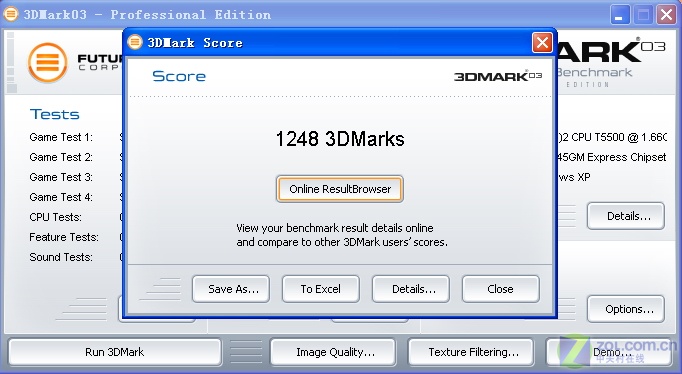The width and height of the screenshot is (682, 374).
Task: Close the 3DMark Score dialog with X
Action: tap(542, 43)
